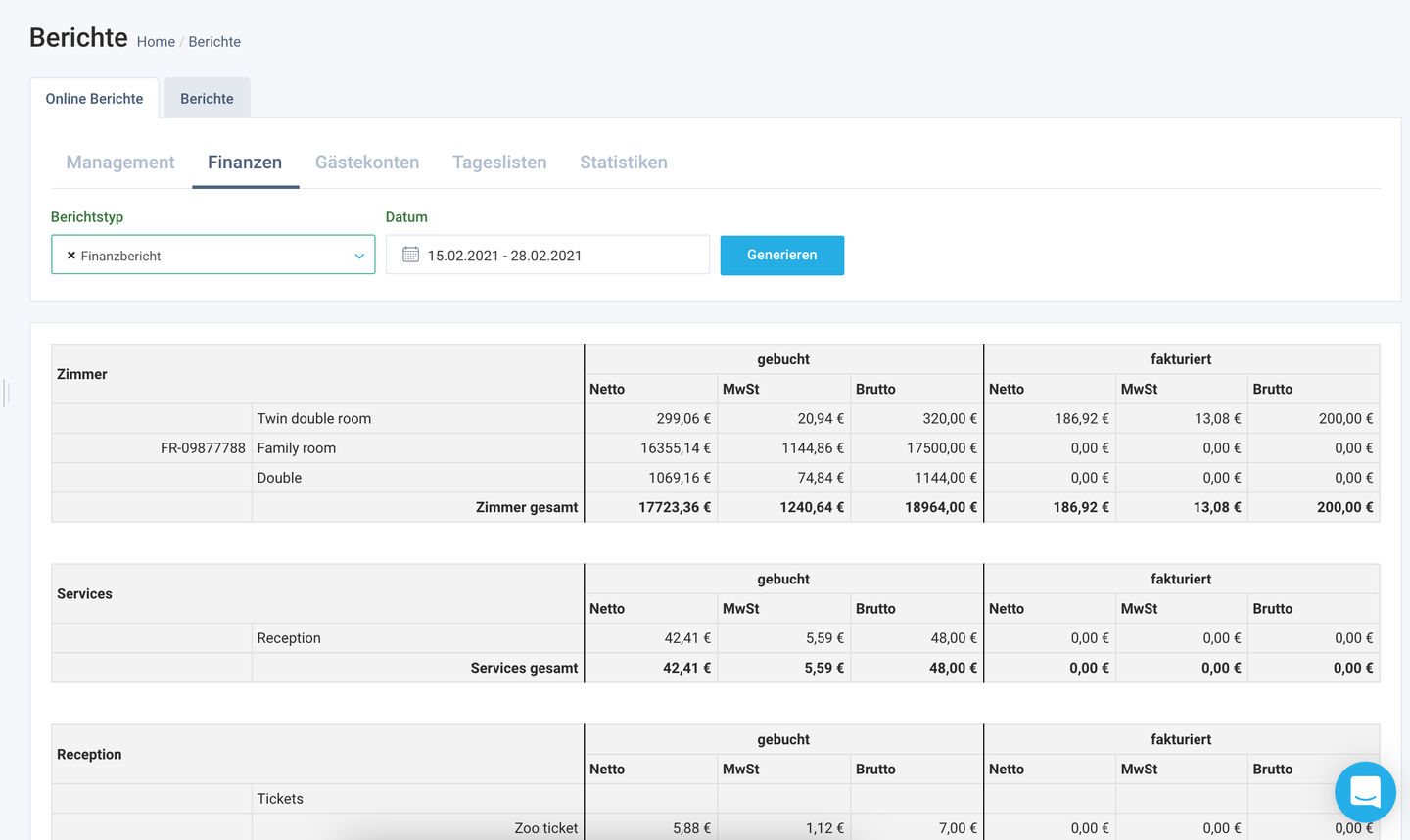Screen dimensions: 1410x840
Task: Click the 17500,00 € Family room brutto
Action: (942, 447)
